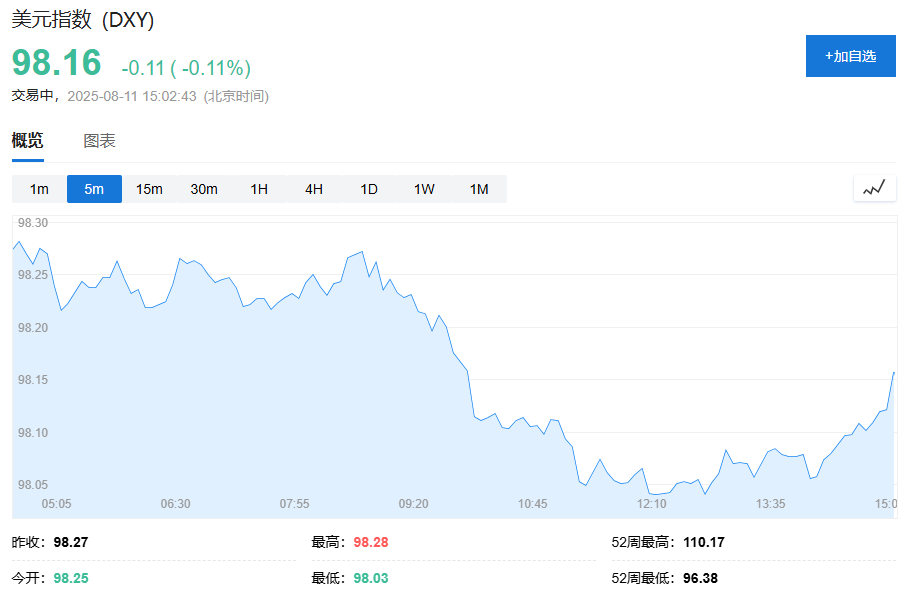The image size is (912, 594).
Task: Click the 12:10 time axis label
Action: tap(651, 504)
